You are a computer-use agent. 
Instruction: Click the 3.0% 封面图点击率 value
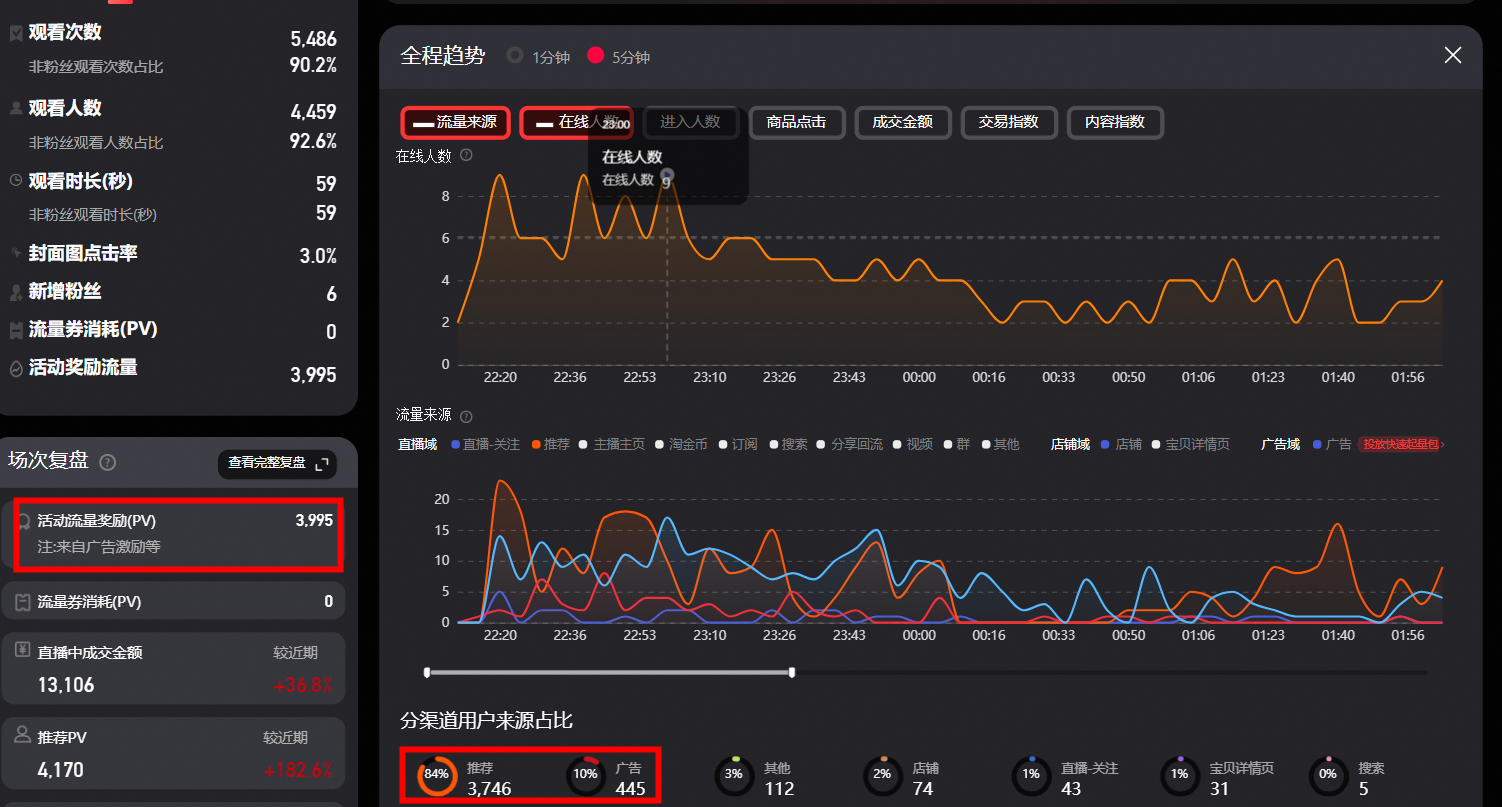tap(318, 256)
